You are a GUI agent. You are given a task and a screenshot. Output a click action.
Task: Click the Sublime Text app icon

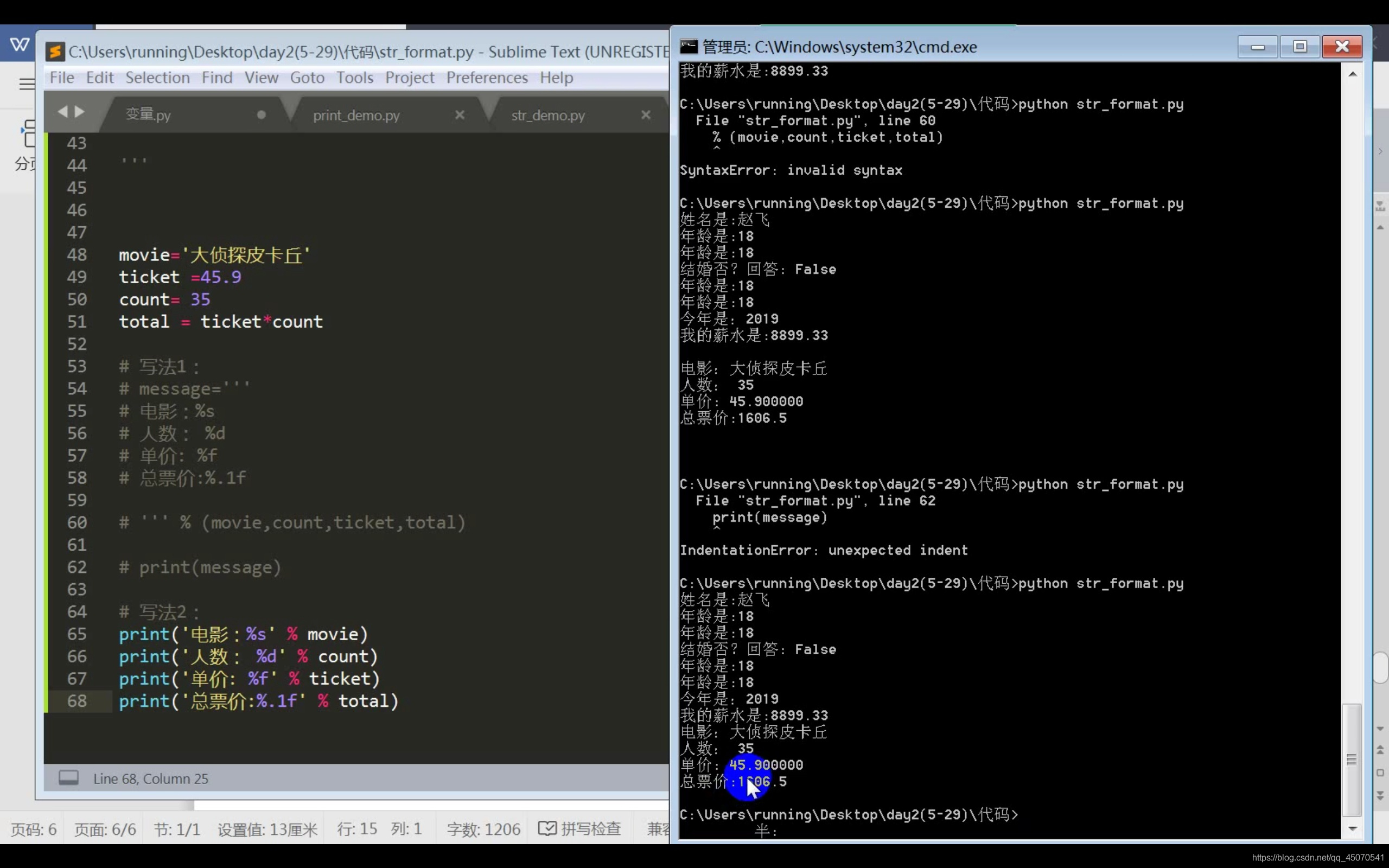coord(55,52)
